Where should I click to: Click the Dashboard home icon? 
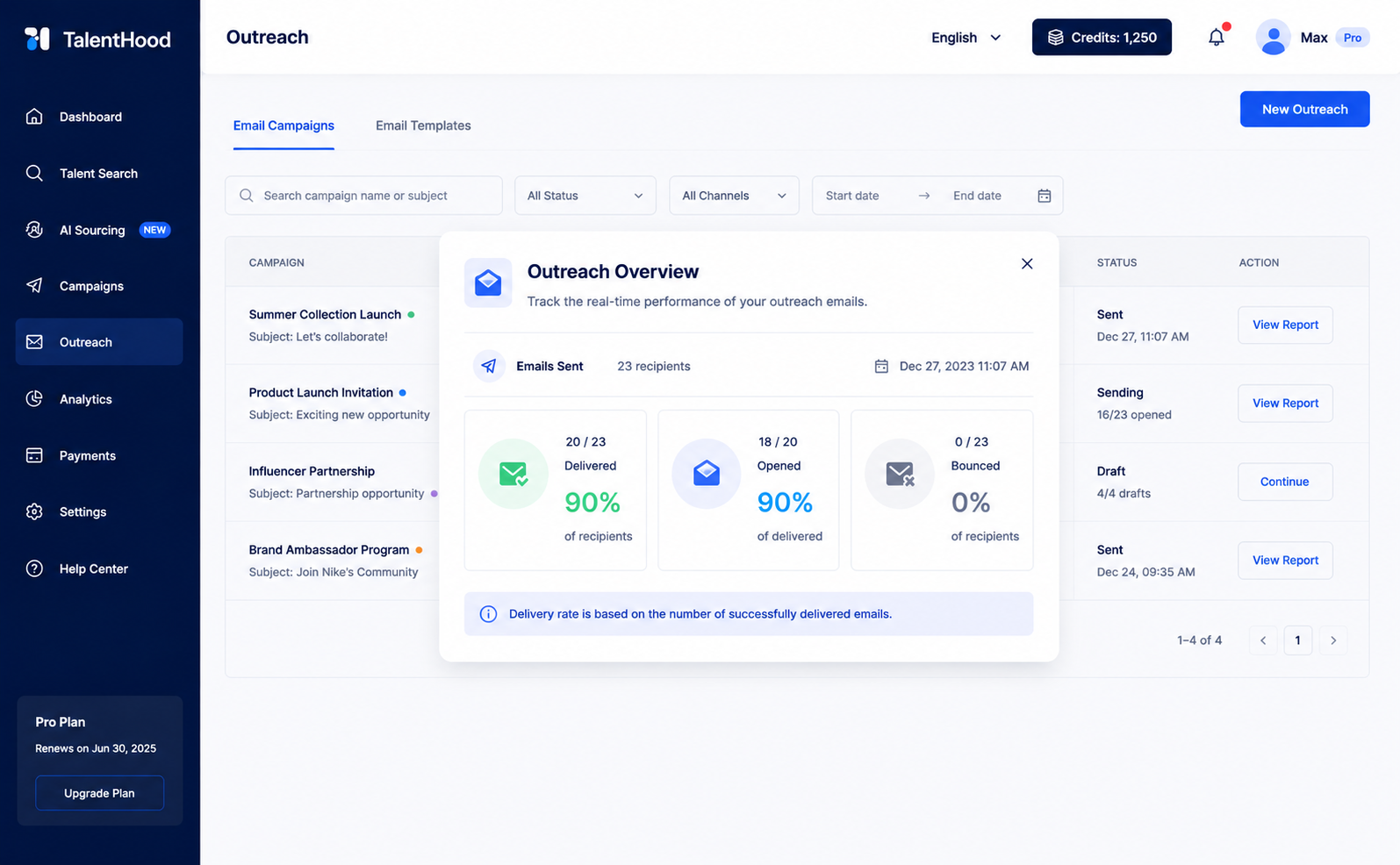click(34, 117)
